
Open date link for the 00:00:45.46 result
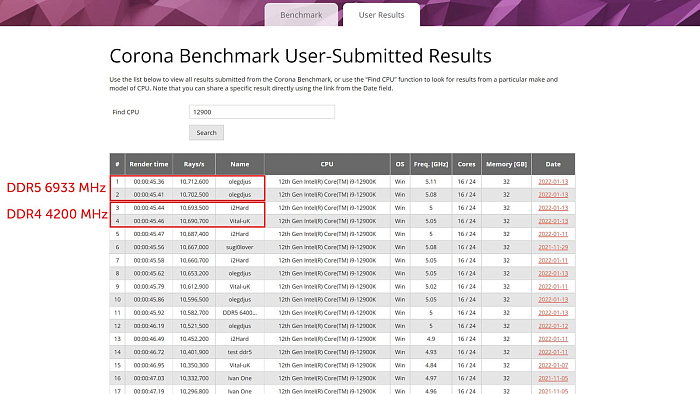(553, 221)
